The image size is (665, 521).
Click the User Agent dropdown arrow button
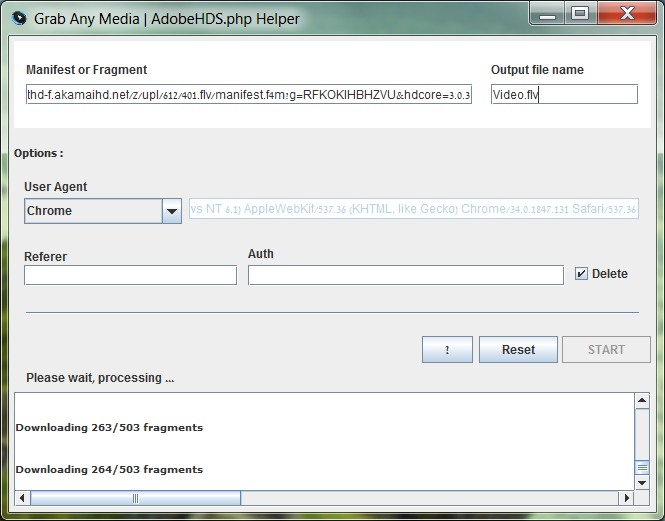point(172,211)
